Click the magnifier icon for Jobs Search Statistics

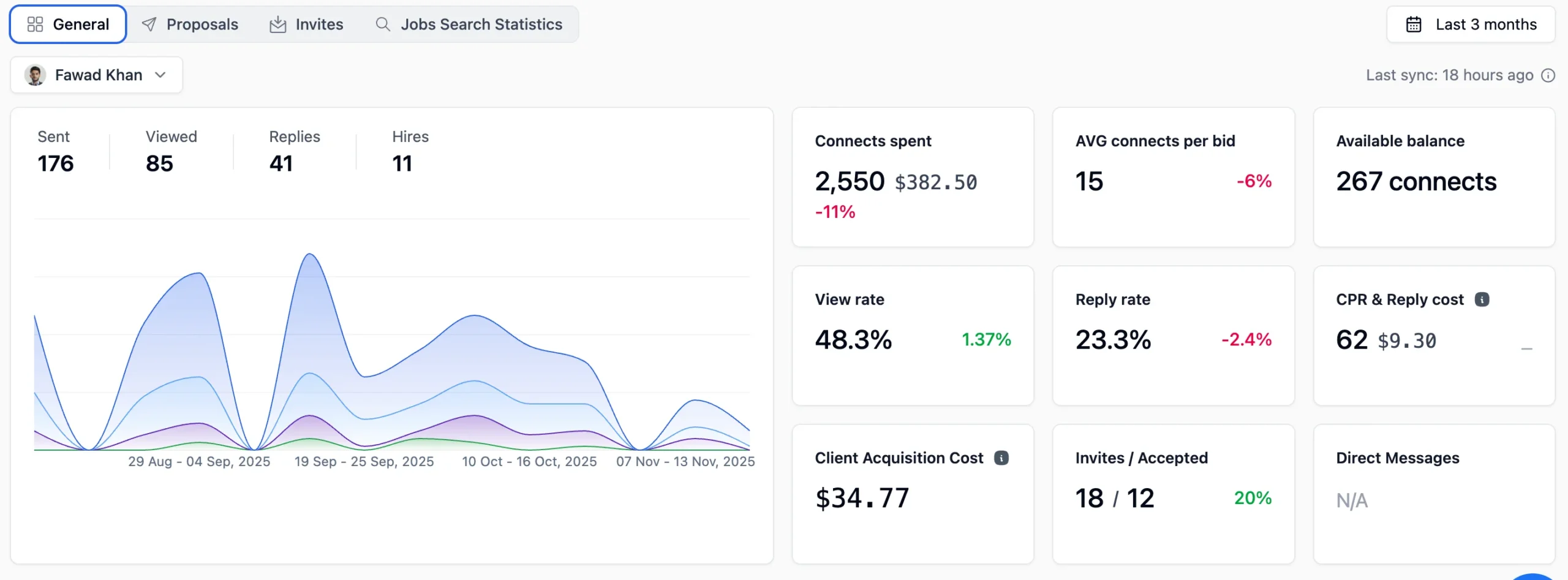point(383,24)
